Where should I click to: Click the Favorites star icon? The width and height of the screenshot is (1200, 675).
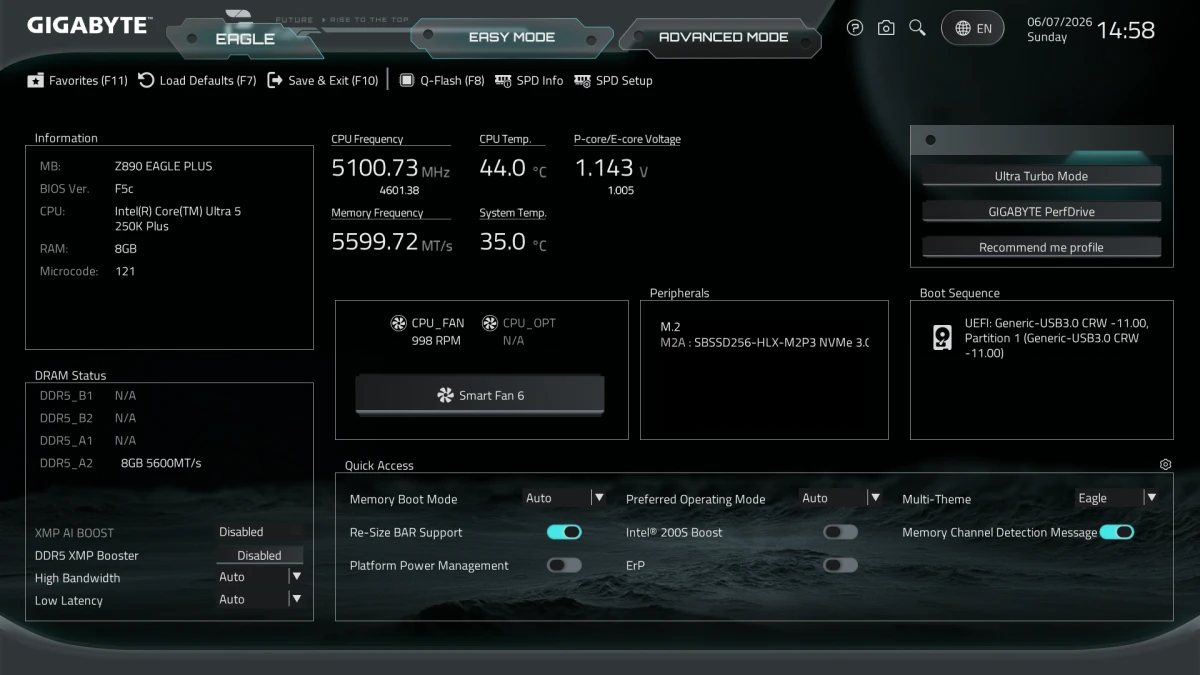click(36, 81)
